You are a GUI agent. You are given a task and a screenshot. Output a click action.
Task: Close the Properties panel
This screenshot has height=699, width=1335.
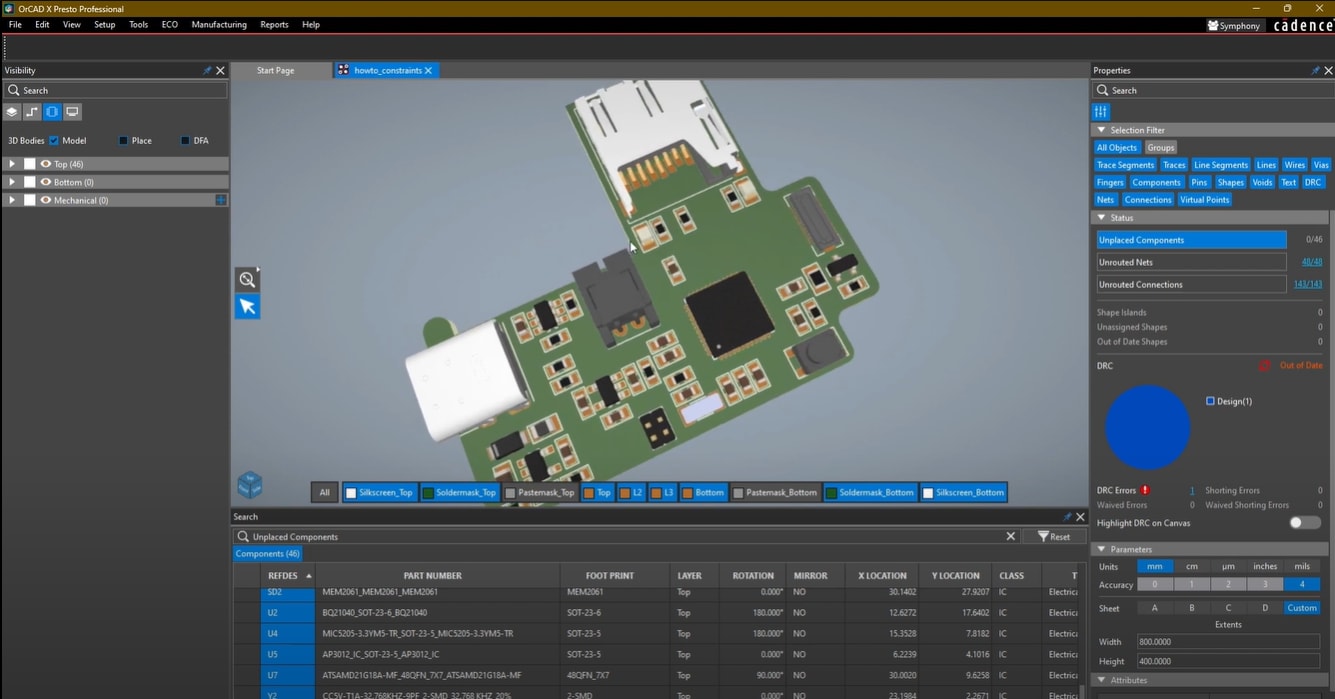[1328, 71]
